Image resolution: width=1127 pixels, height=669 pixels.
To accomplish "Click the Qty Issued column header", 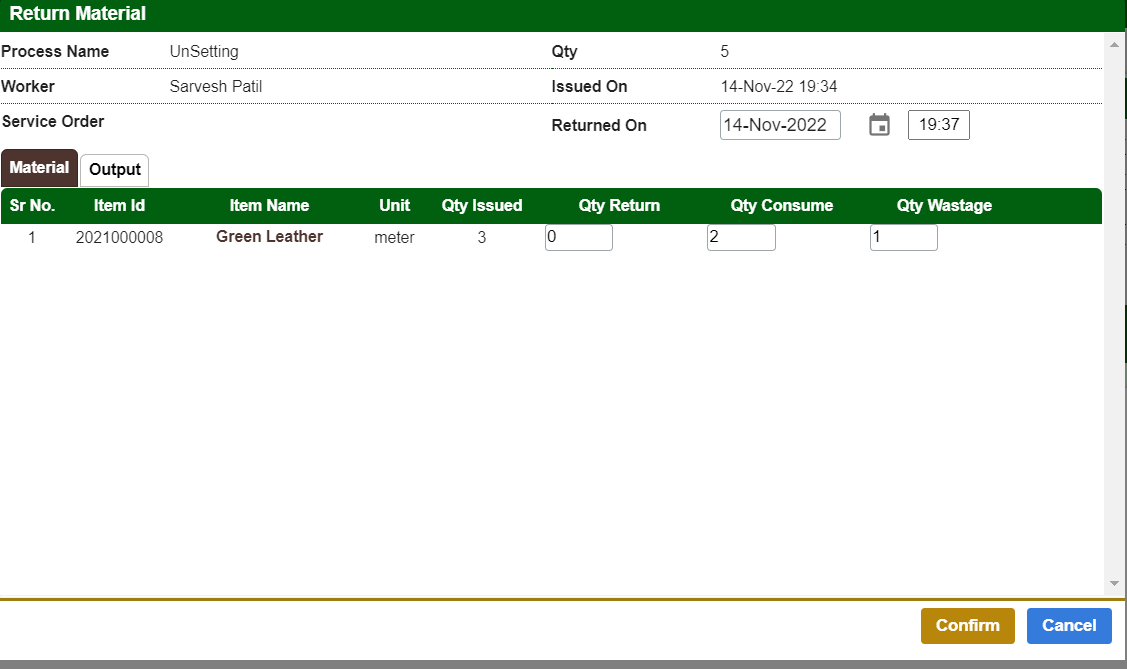I will click(482, 205).
